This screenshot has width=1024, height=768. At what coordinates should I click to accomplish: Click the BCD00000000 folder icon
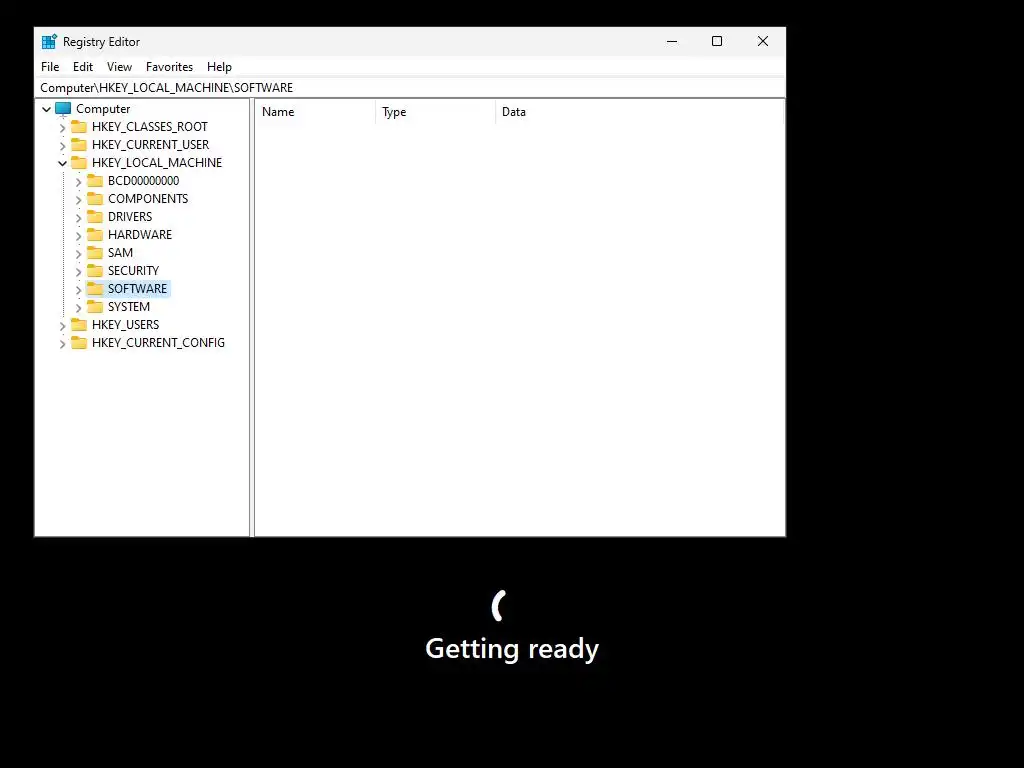pos(95,181)
